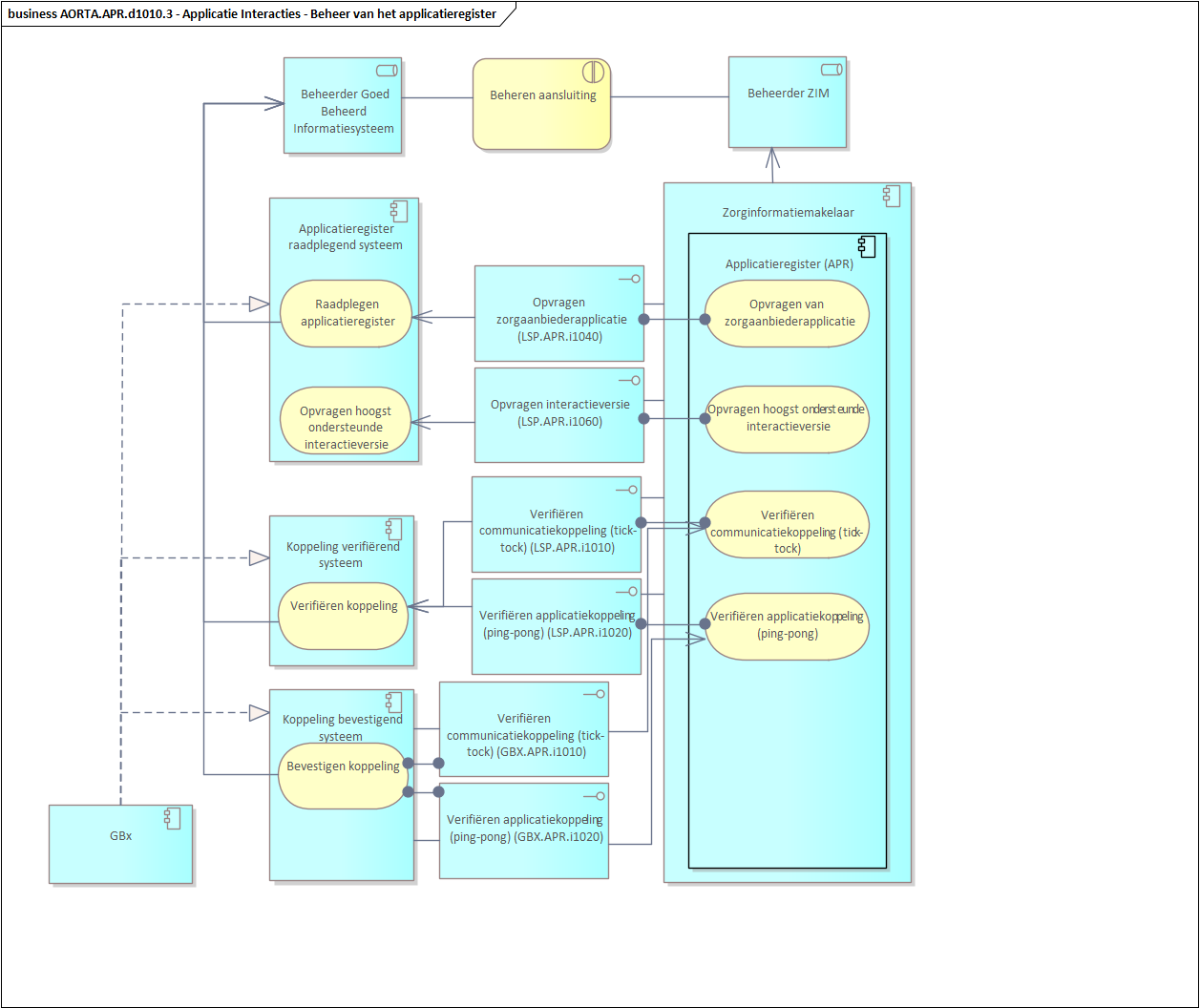Click the interface icon on LSP.APR.i1040 box
The width and height of the screenshot is (1200, 1008).
pyautogui.click(x=628, y=279)
